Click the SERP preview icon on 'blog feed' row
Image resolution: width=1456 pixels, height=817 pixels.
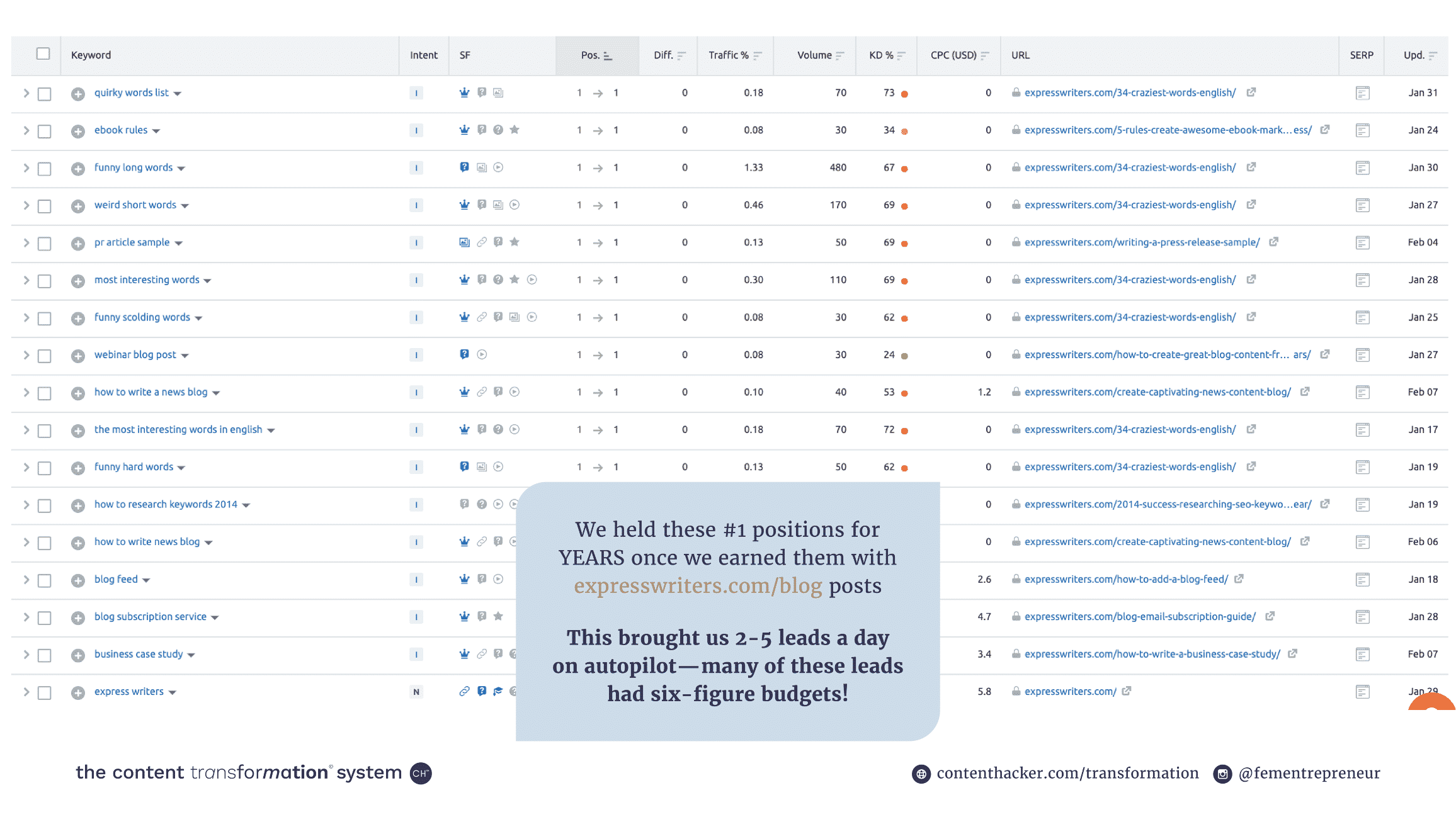tap(1363, 579)
